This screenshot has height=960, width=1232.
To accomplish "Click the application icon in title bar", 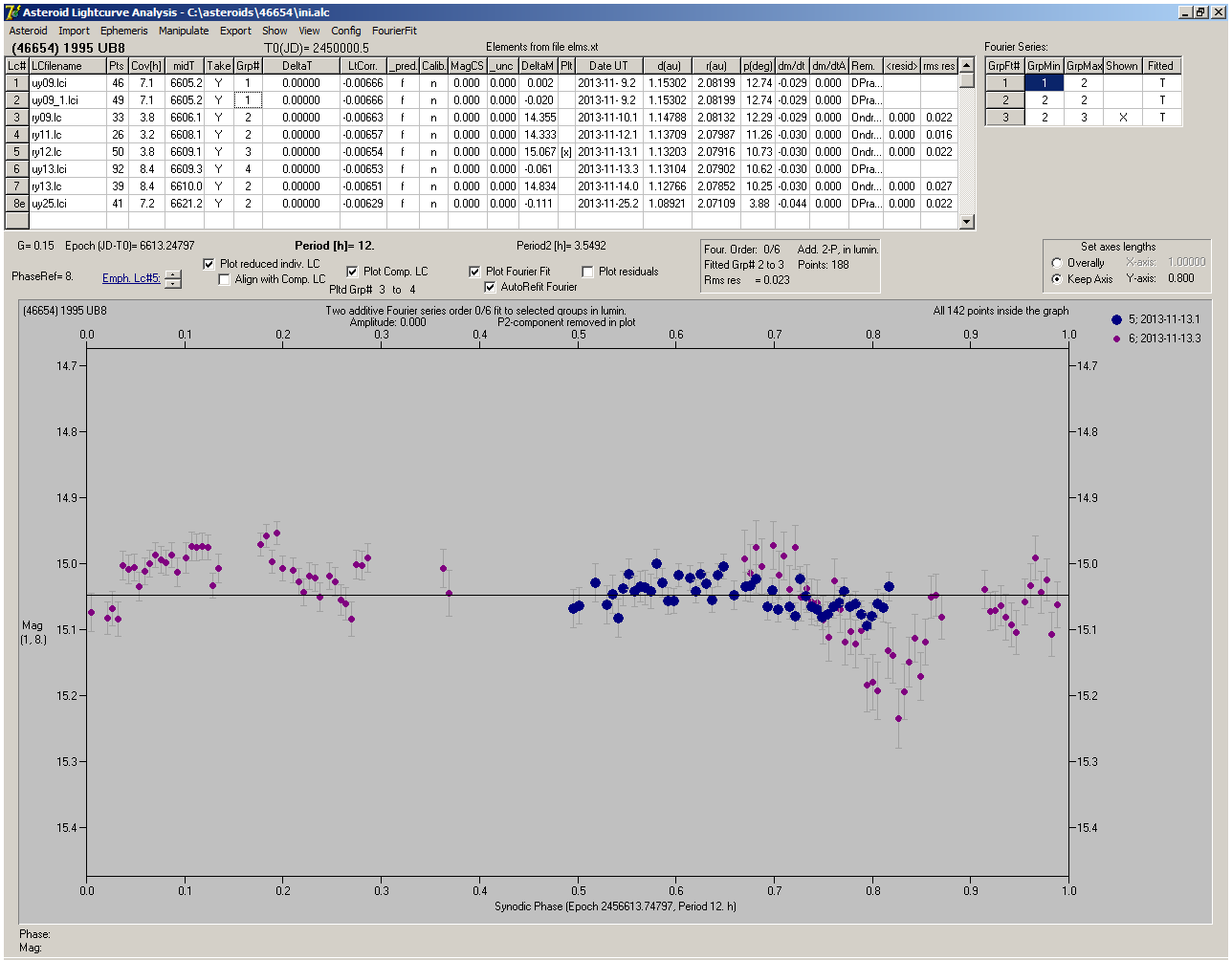I will click(12, 11).
